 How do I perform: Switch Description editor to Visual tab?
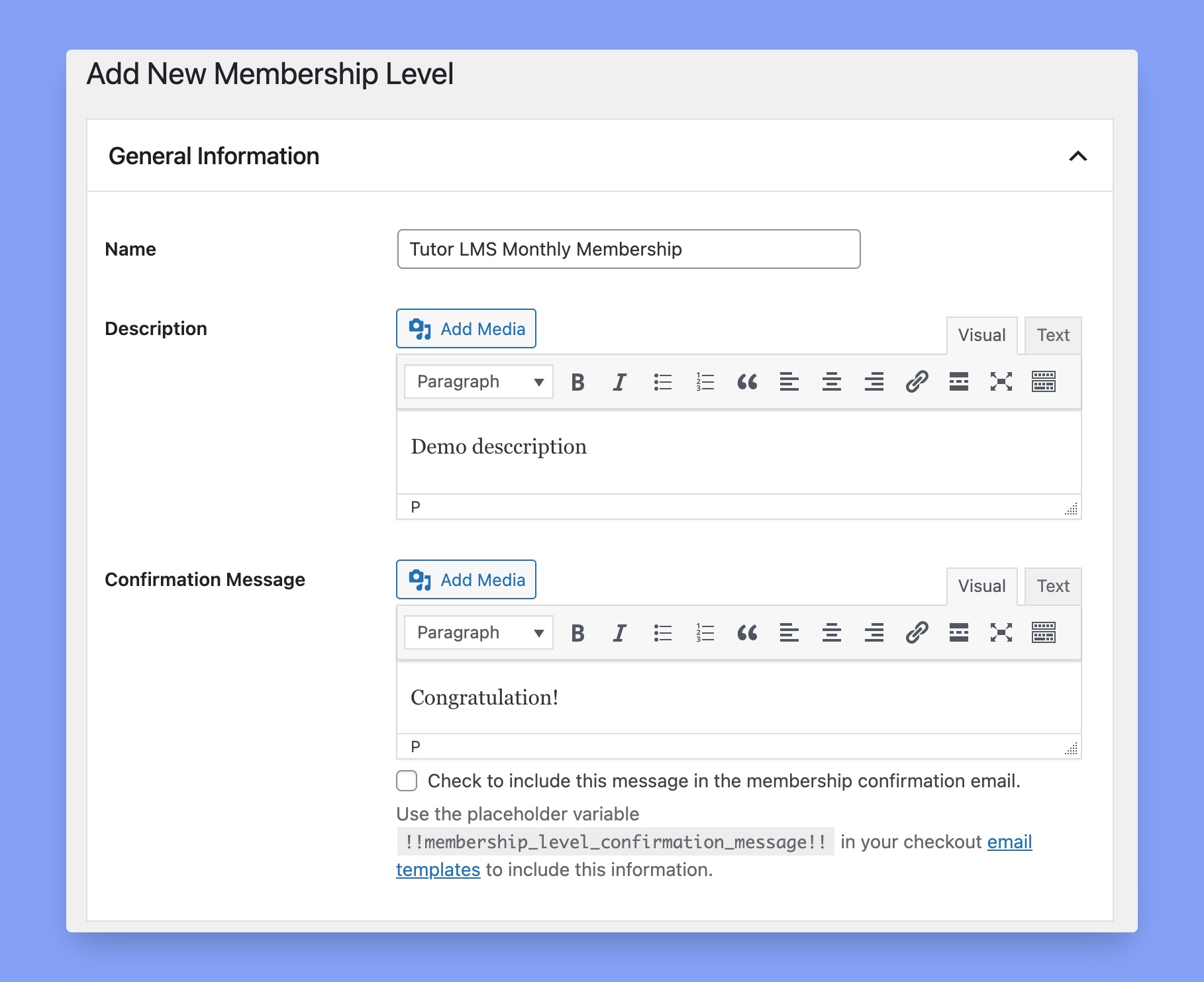click(x=982, y=335)
